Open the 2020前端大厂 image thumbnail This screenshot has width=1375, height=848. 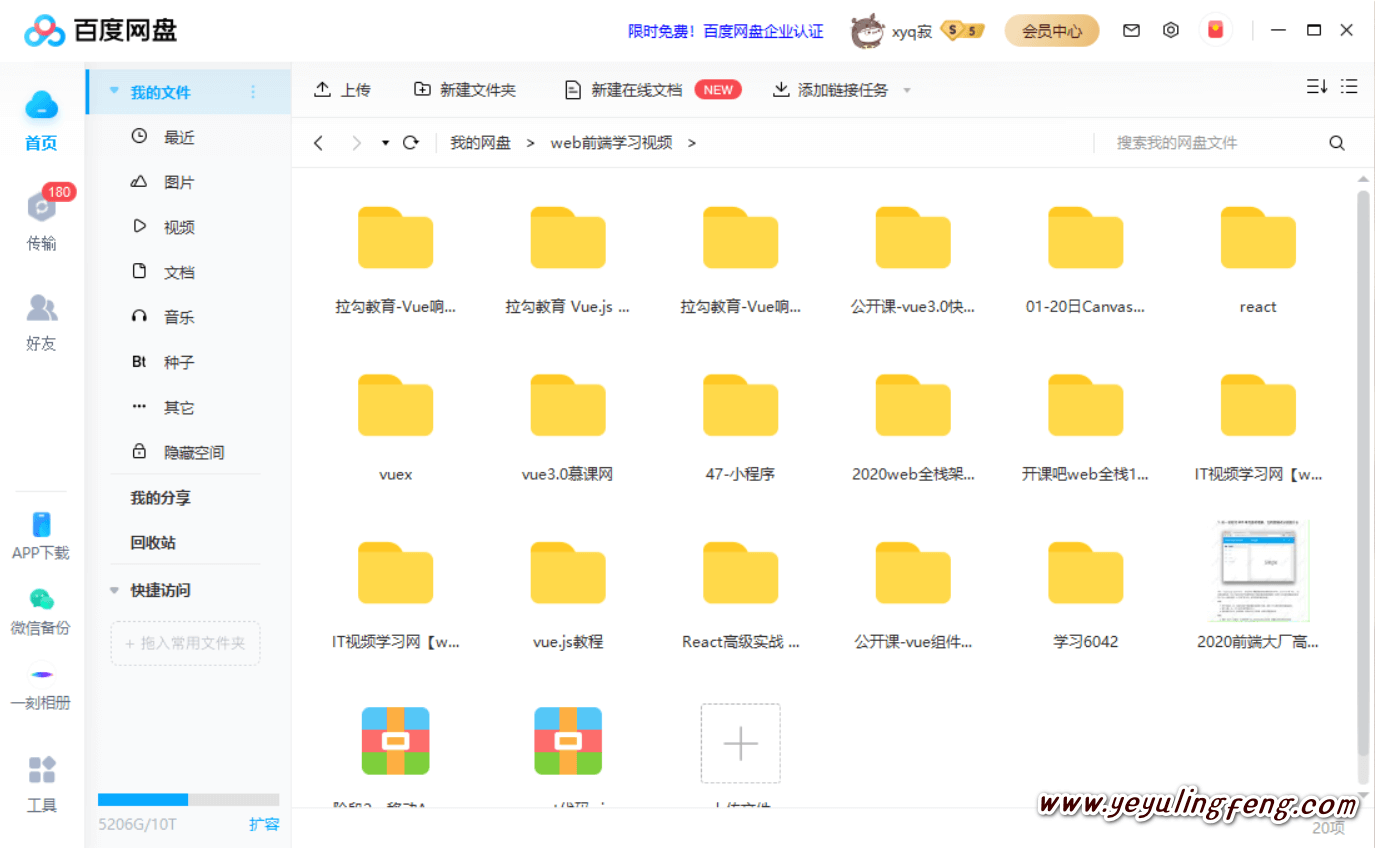1258,572
